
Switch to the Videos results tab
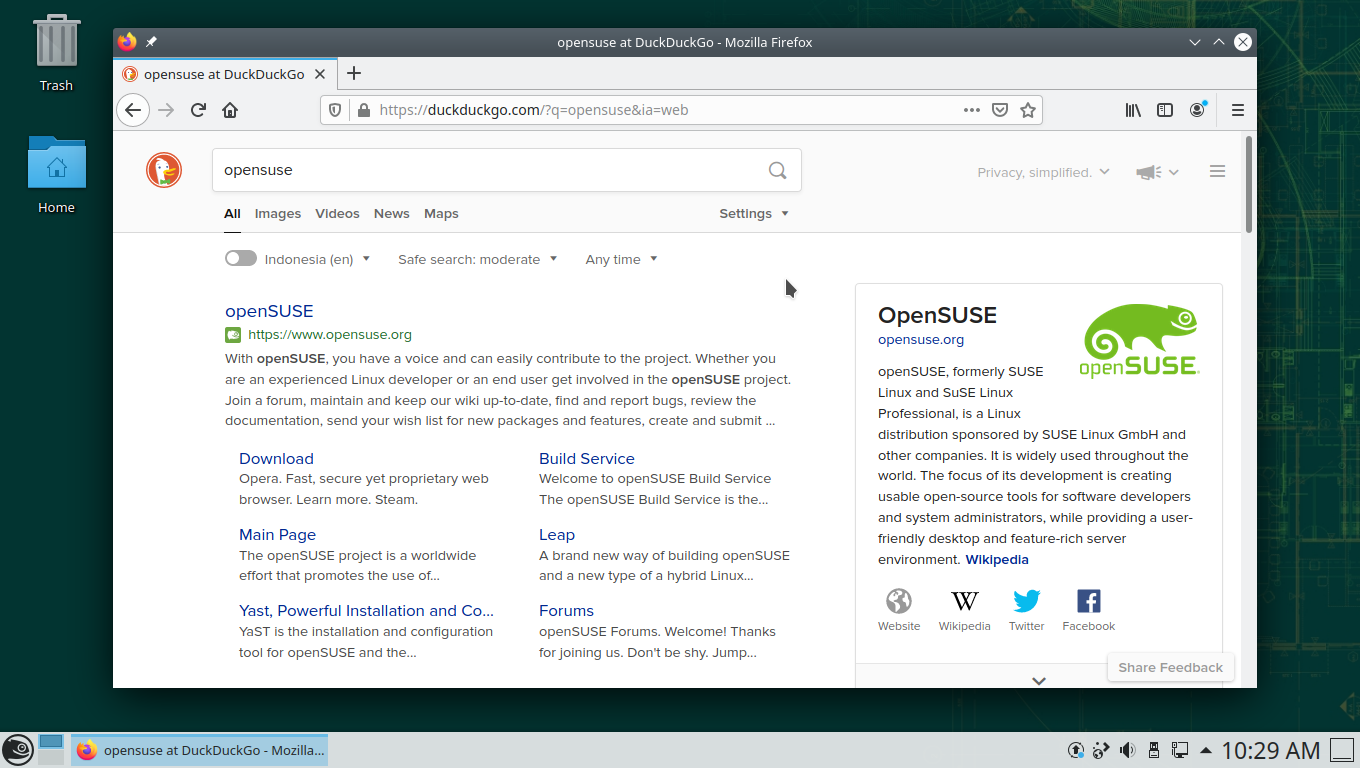click(337, 214)
